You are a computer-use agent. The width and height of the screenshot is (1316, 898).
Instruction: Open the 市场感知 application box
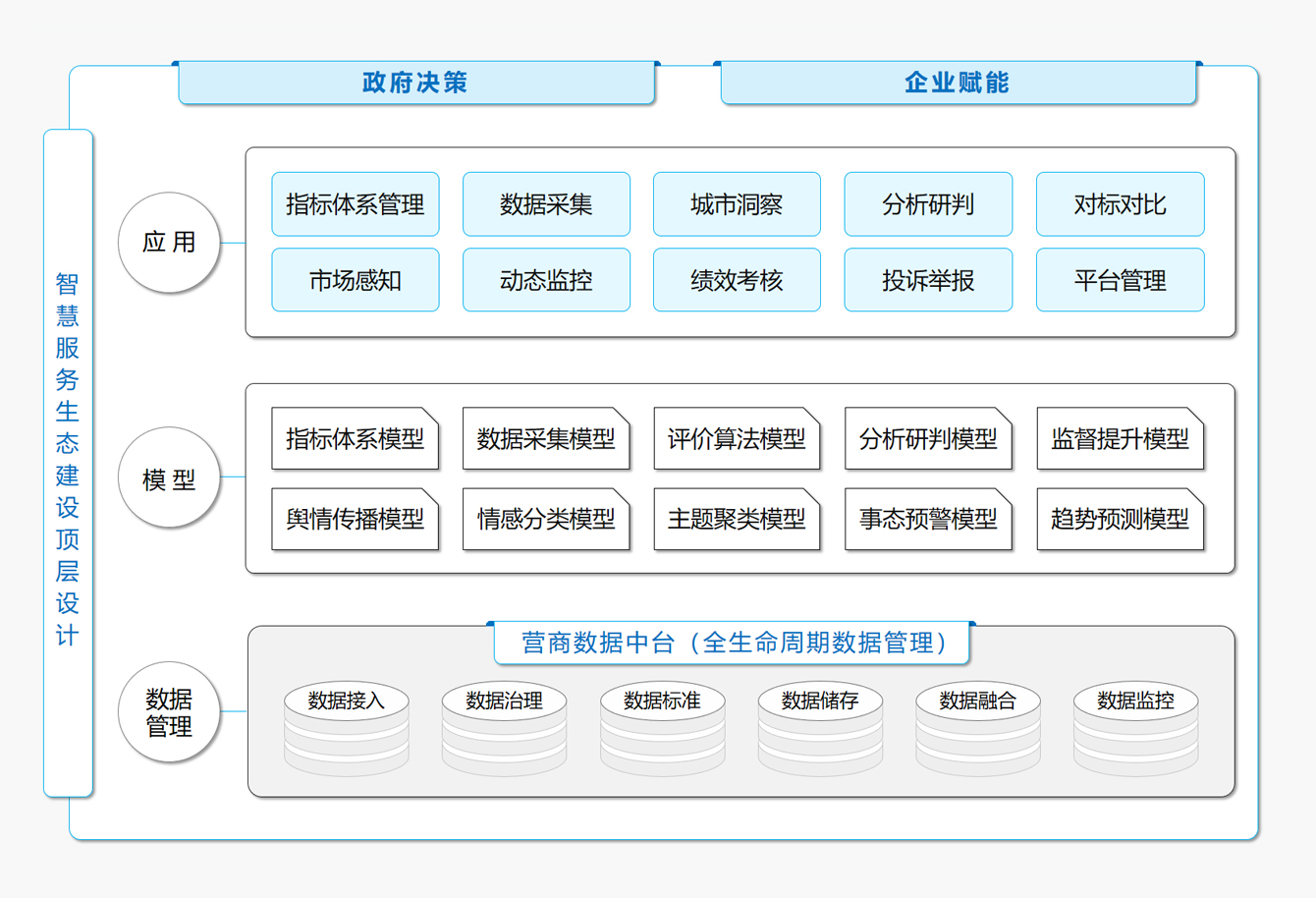click(x=356, y=280)
